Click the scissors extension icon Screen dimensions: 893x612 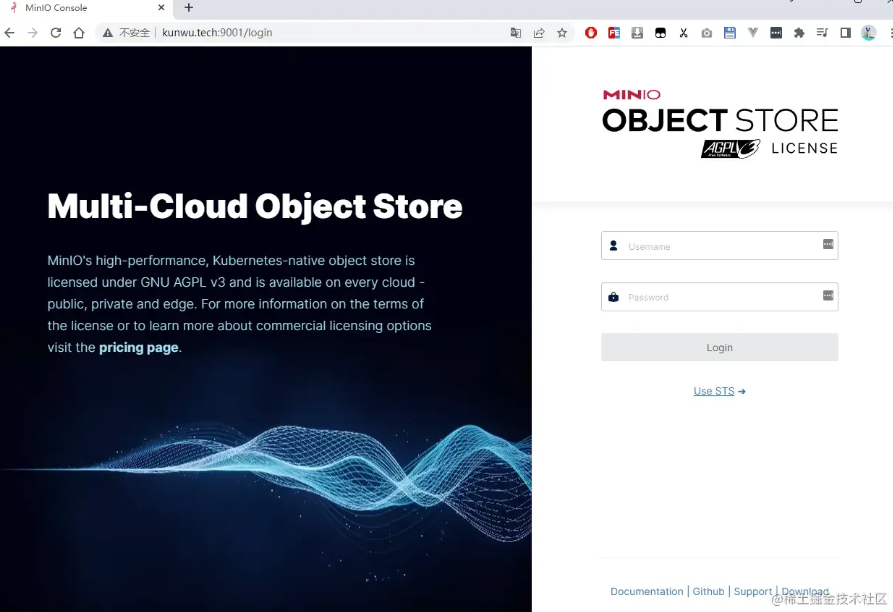(x=684, y=33)
